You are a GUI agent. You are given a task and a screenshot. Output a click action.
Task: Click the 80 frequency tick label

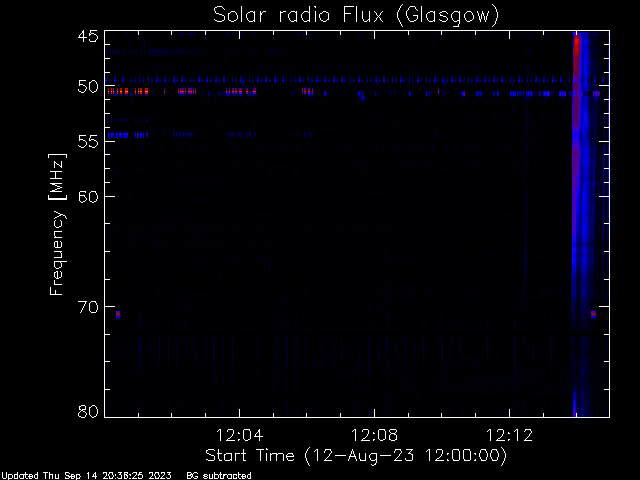coord(88,411)
